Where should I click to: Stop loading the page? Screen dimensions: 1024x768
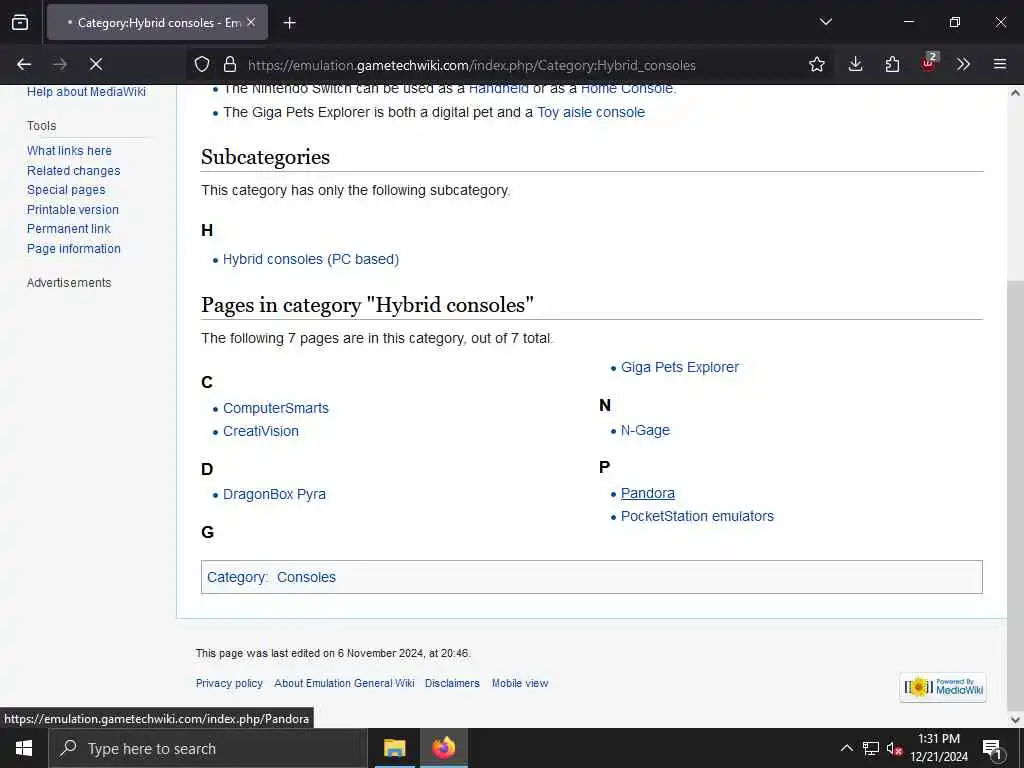point(96,64)
